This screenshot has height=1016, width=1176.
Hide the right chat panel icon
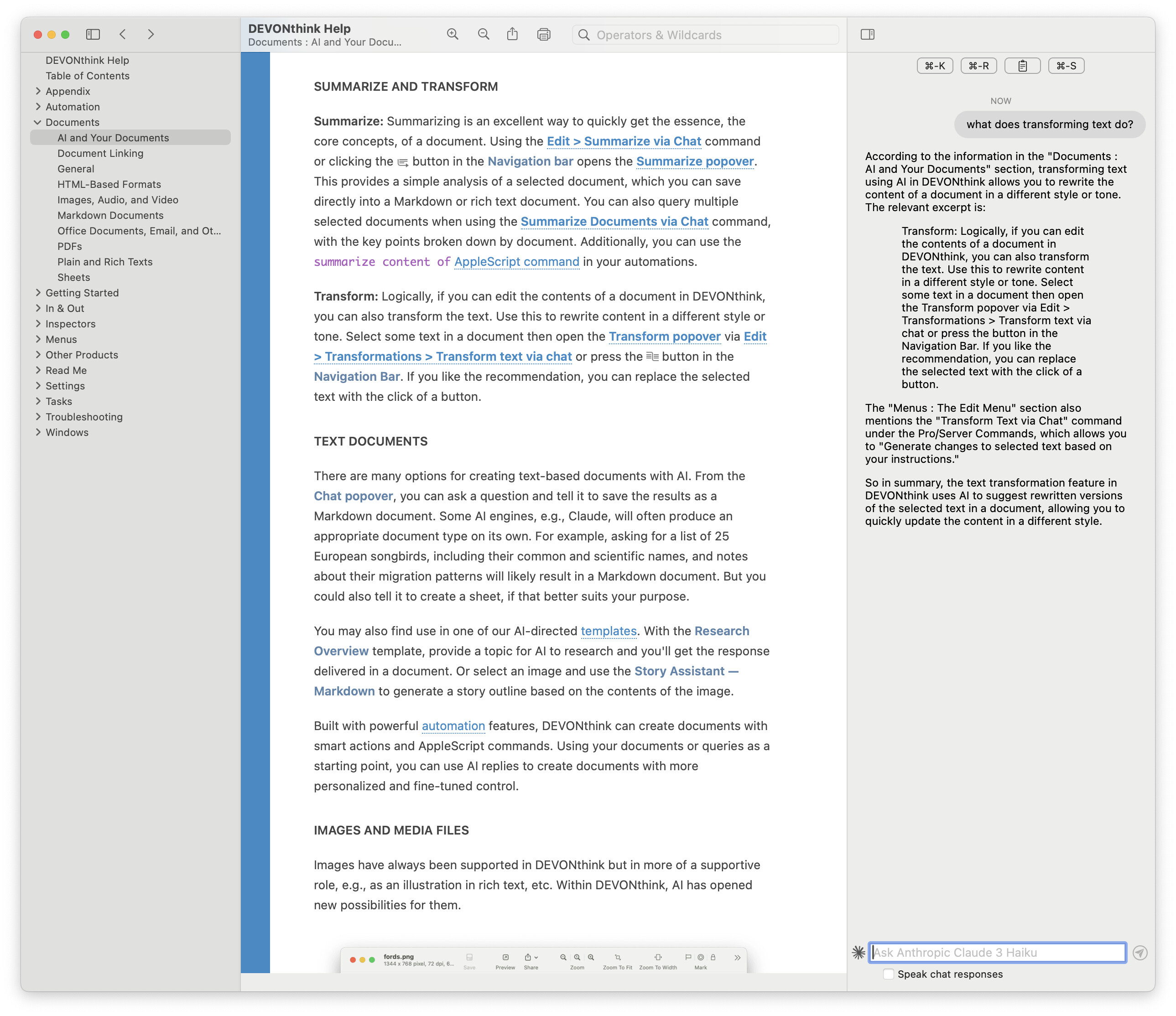(x=867, y=35)
